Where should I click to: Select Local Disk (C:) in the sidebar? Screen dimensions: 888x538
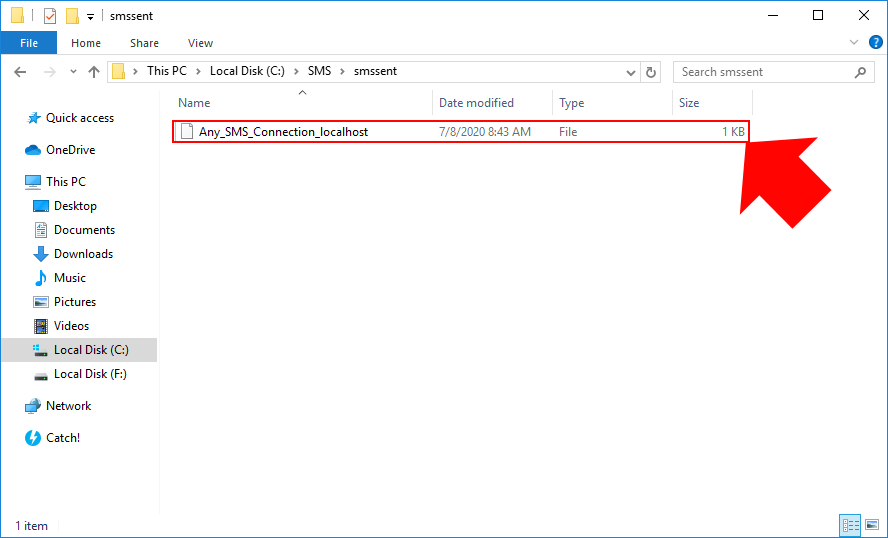pyautogui.click(x=79, y=350)
